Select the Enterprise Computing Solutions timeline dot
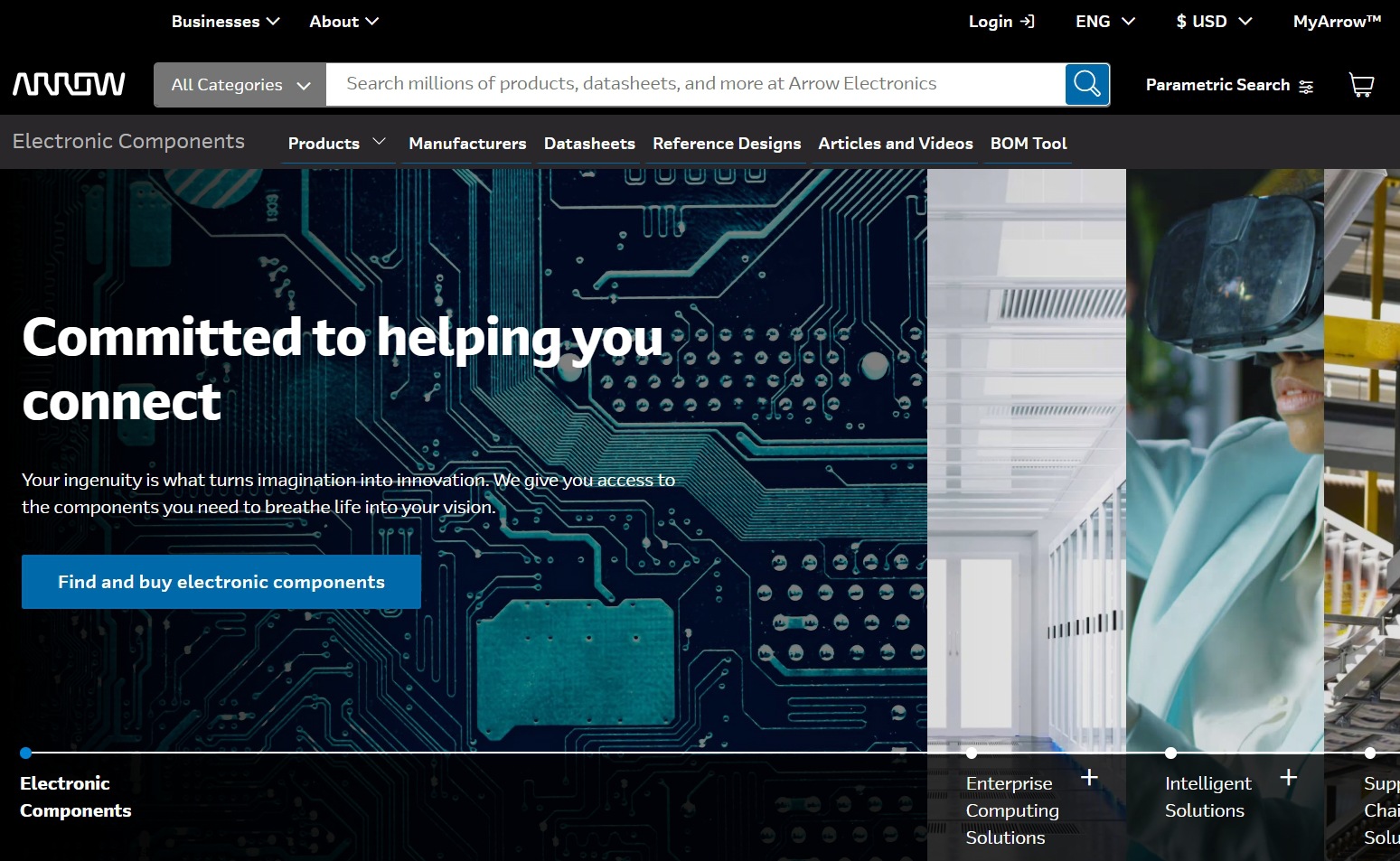The image size is (1400, 861). click(972, 753)
